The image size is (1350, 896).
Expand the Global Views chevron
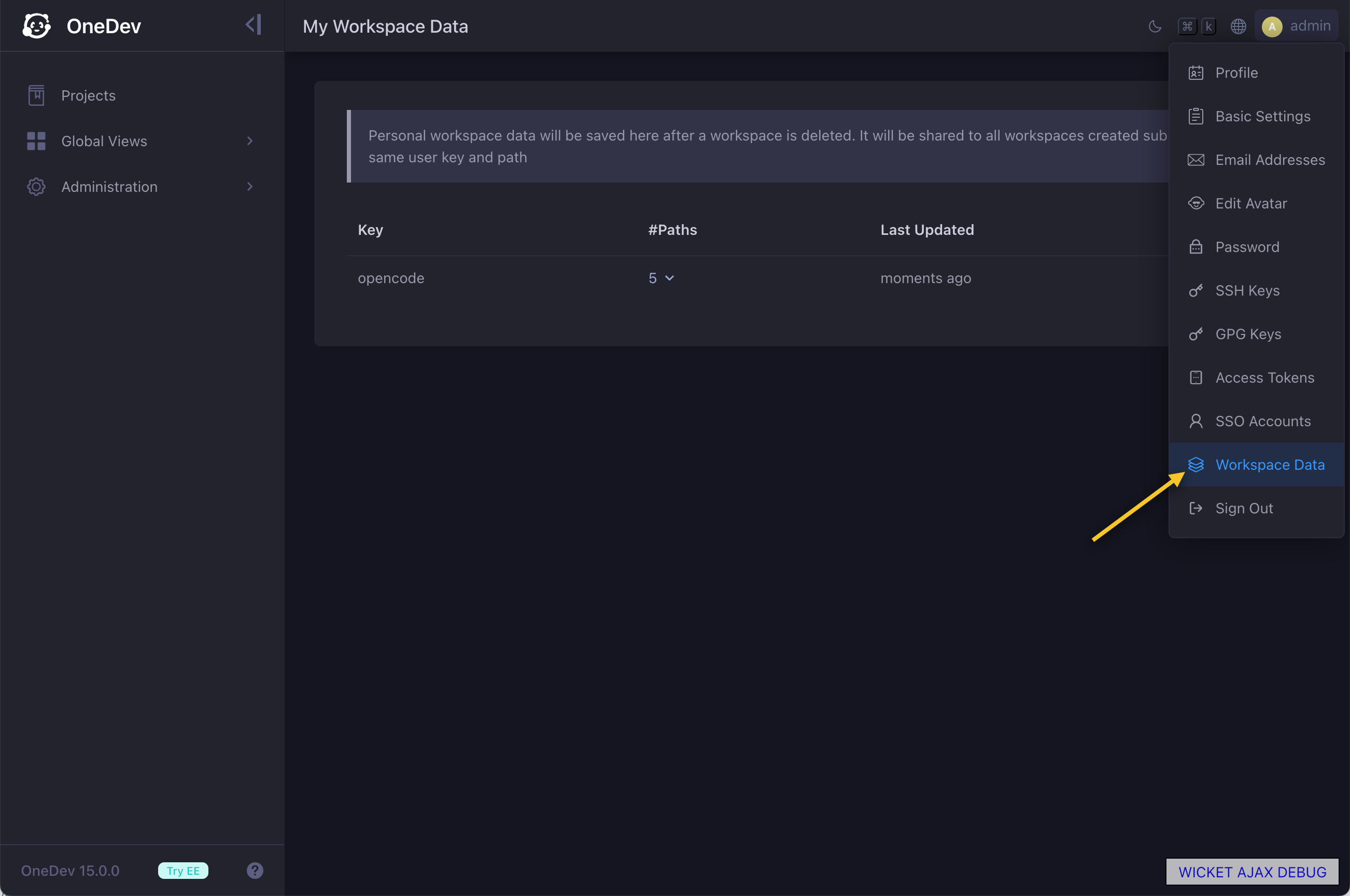[250, 141]
